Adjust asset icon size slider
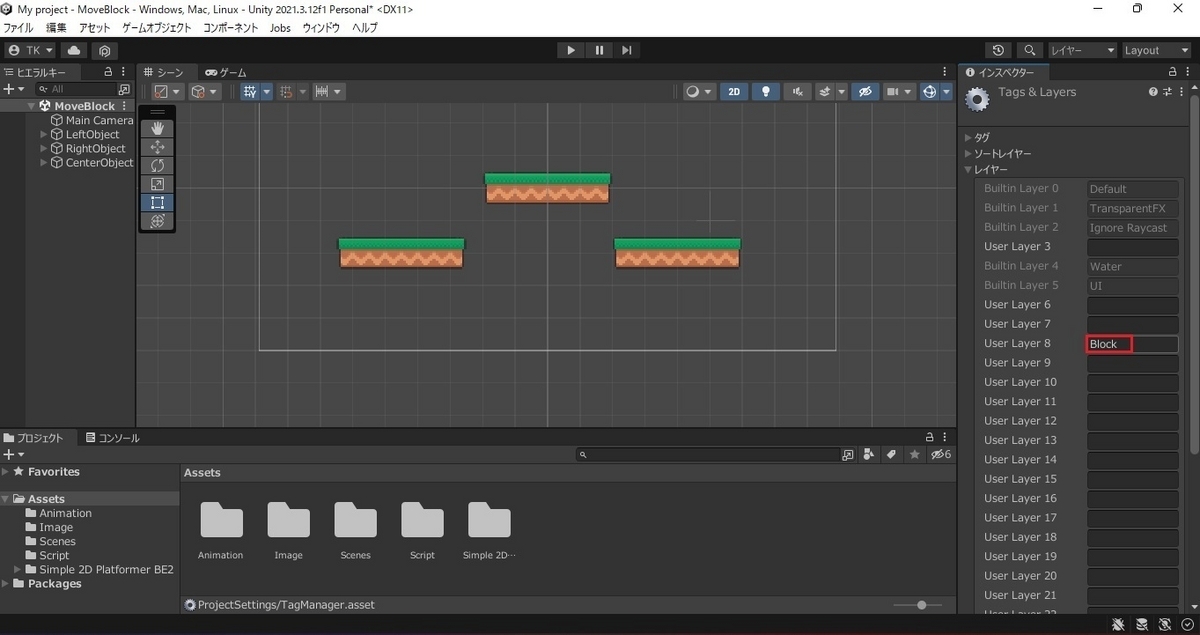This screenshot has width=1200, height=635. point(922,605)
